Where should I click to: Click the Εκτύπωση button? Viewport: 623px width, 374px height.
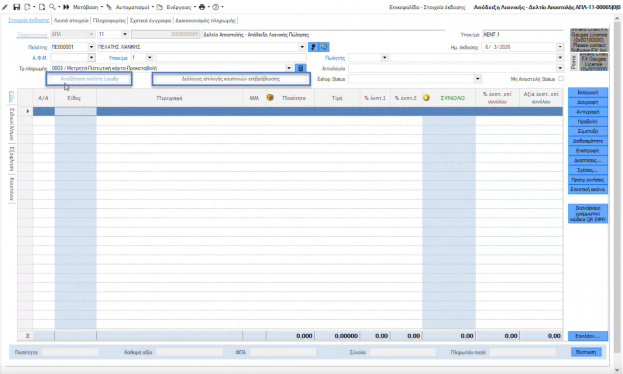tap(586, 352)
